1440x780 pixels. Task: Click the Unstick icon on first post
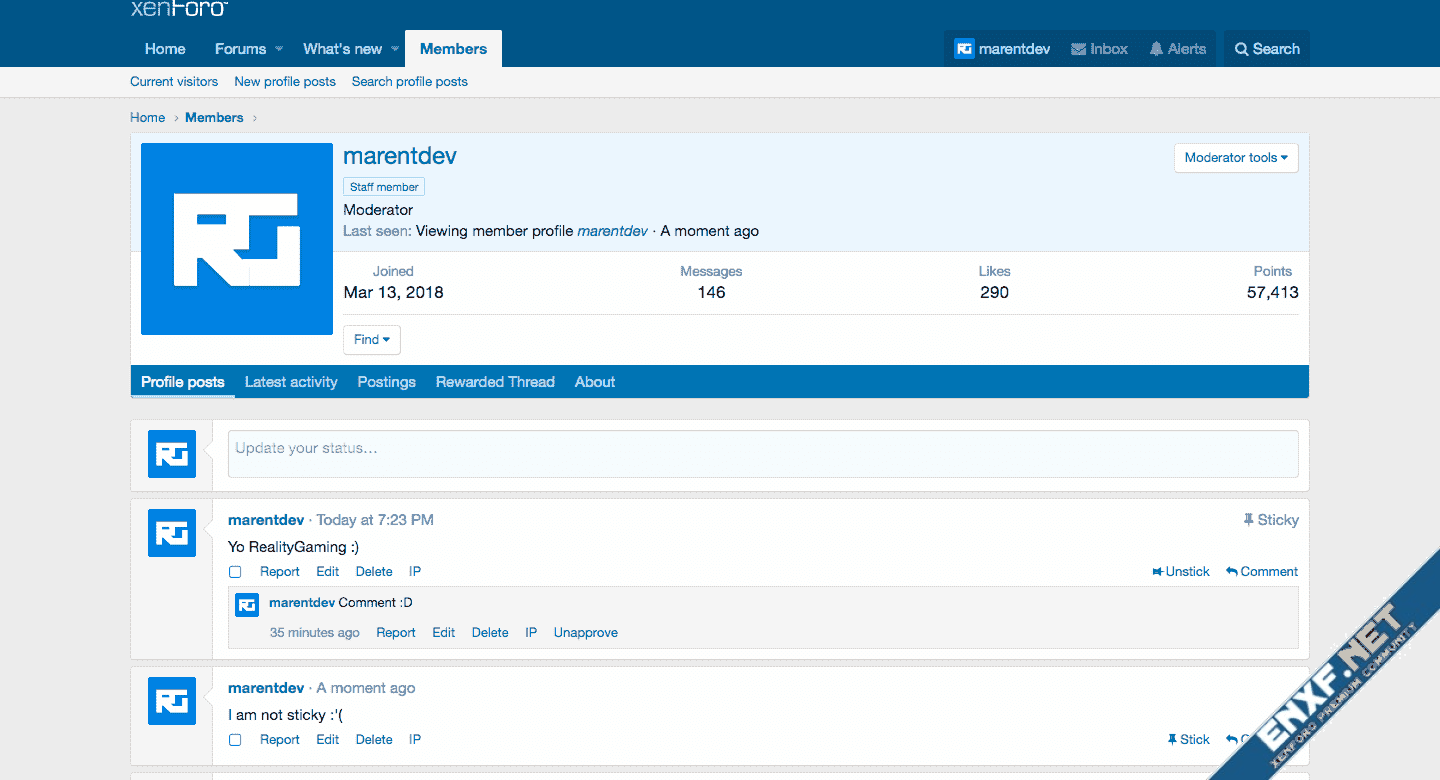click(x=1158, y=572)
